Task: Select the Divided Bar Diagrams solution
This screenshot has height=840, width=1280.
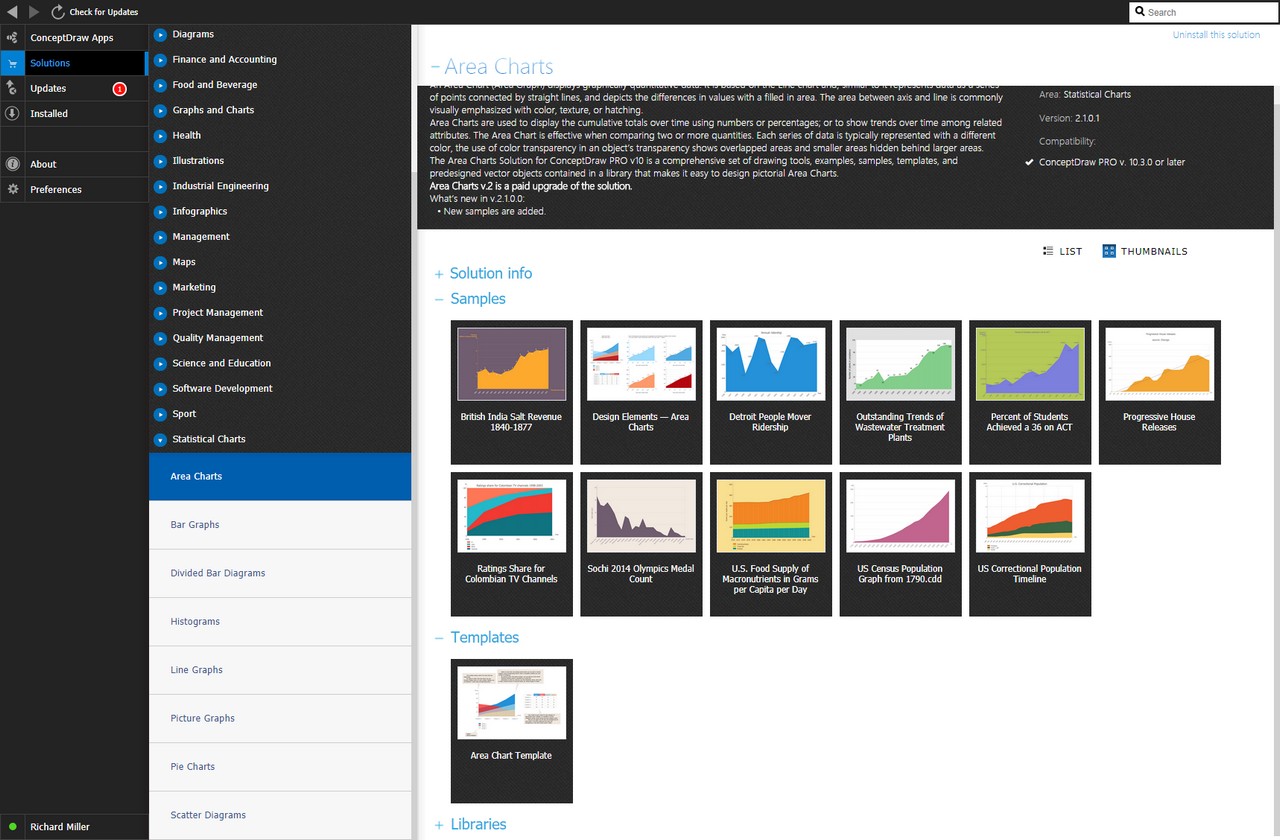Action: [280, 574]
